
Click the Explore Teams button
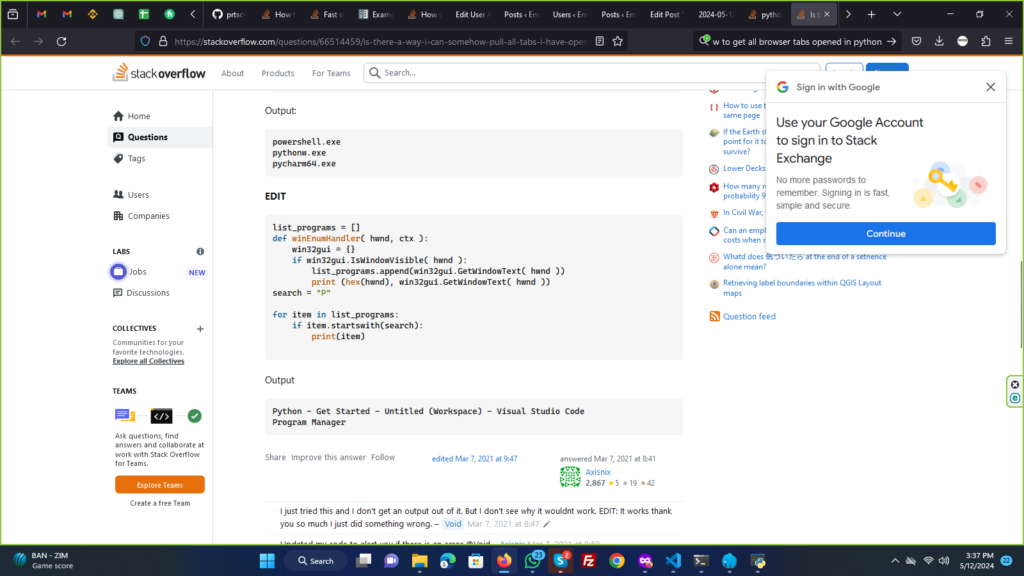(x=160, y=485)
